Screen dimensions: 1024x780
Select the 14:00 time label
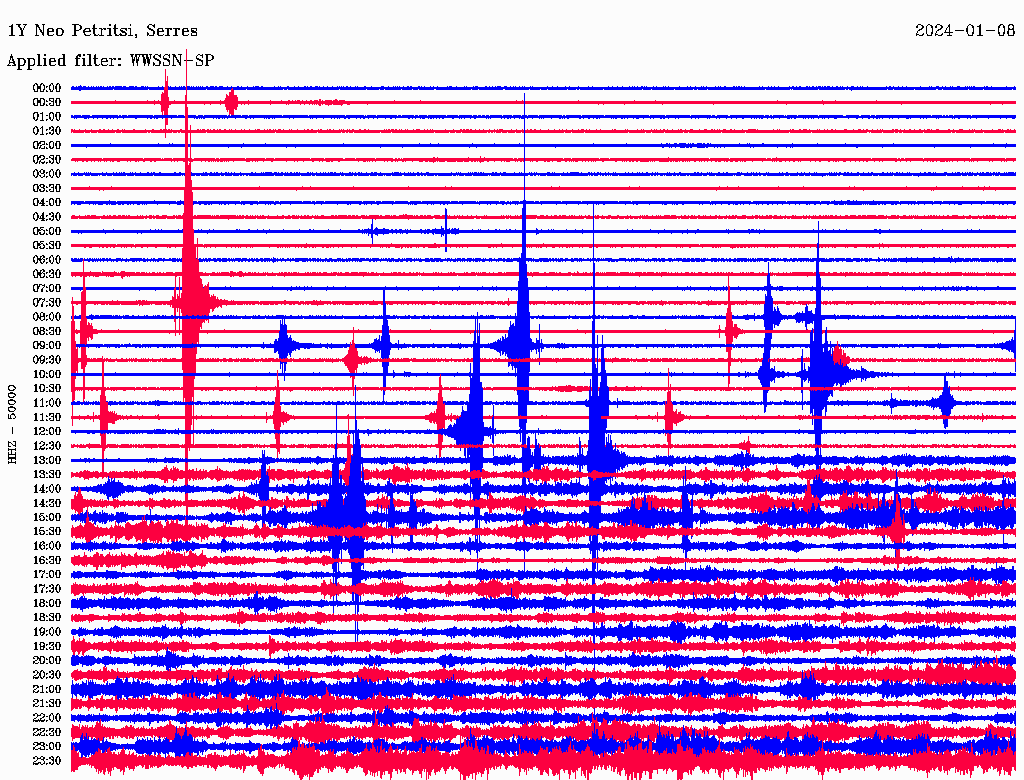[x=47, y=489]
